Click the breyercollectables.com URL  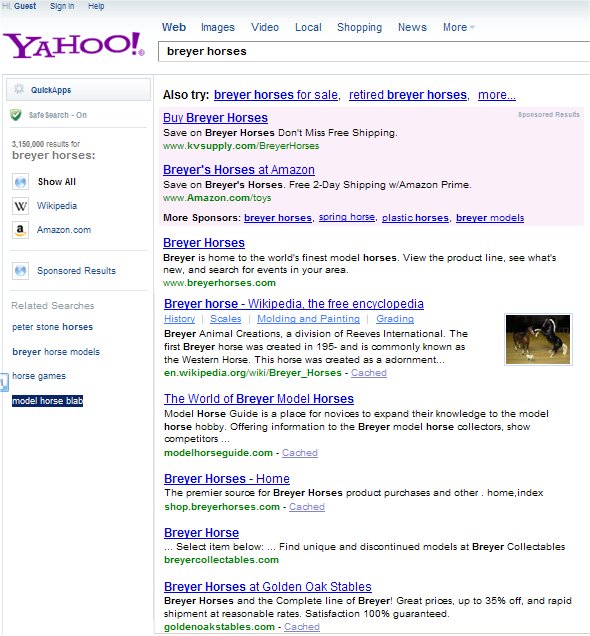pyautogui.click(x=221, y=560)
